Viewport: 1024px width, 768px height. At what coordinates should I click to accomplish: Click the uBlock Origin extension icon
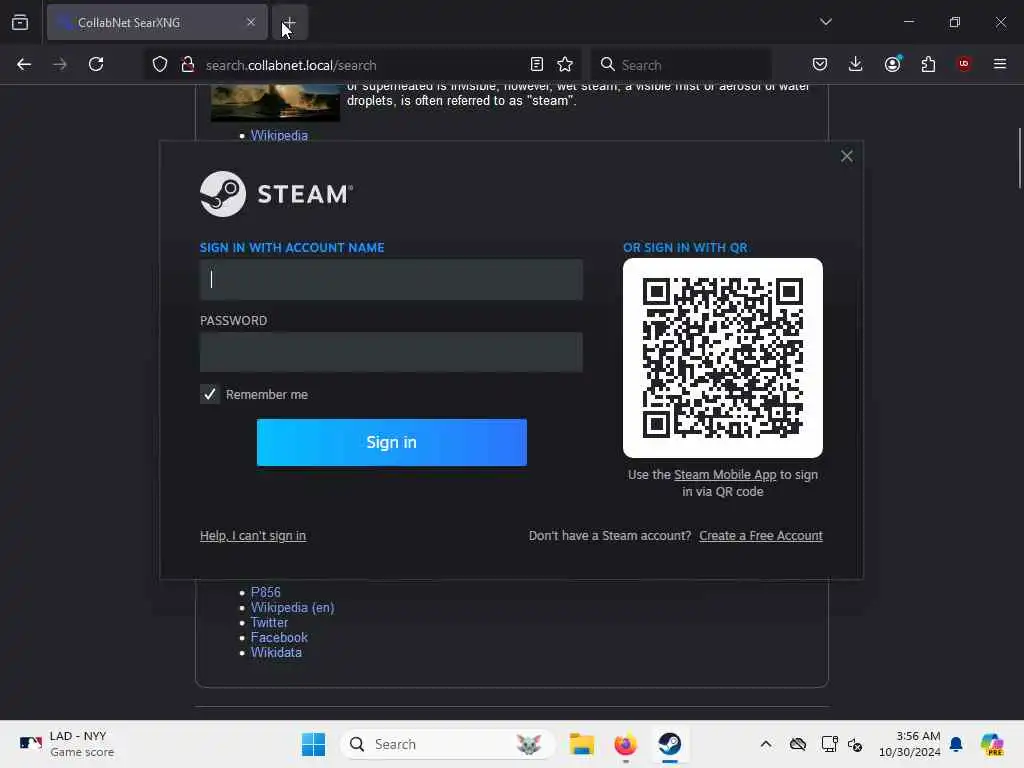pyautogui.click(x=964, y=64)
